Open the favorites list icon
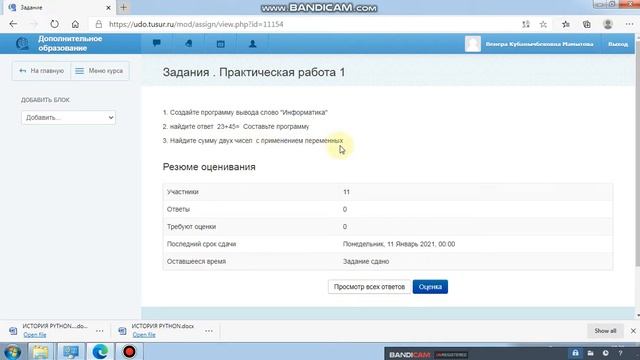 point(566,24)
